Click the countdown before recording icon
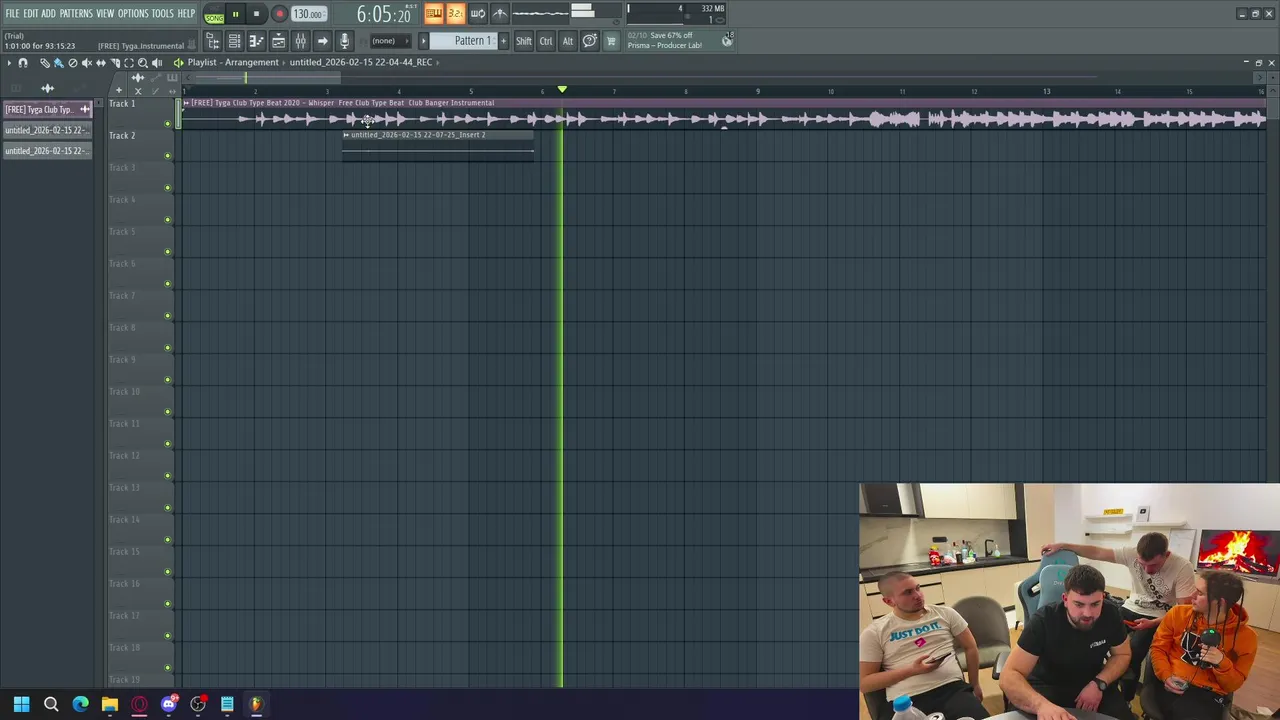This screenshot has width=1280, height=720. coord(455,13)
